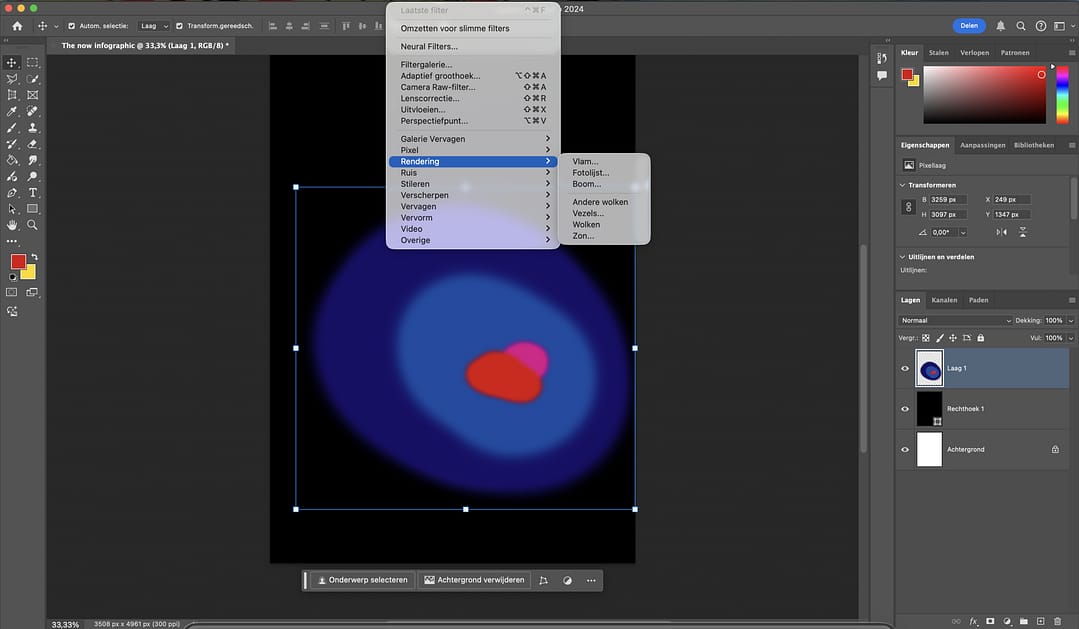Choose Wolken from the Rendering submenu
The image size is (1079, 629).
[x=586, y=225]
